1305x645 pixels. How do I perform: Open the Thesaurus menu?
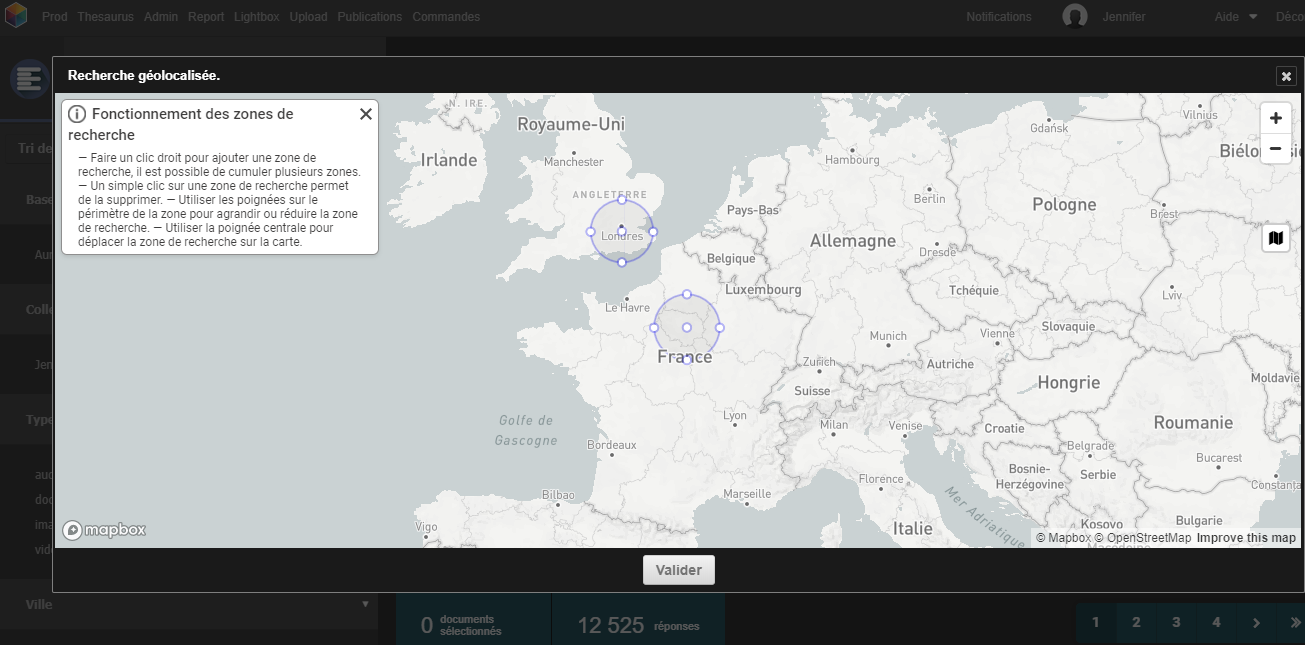tap(105, 16)
